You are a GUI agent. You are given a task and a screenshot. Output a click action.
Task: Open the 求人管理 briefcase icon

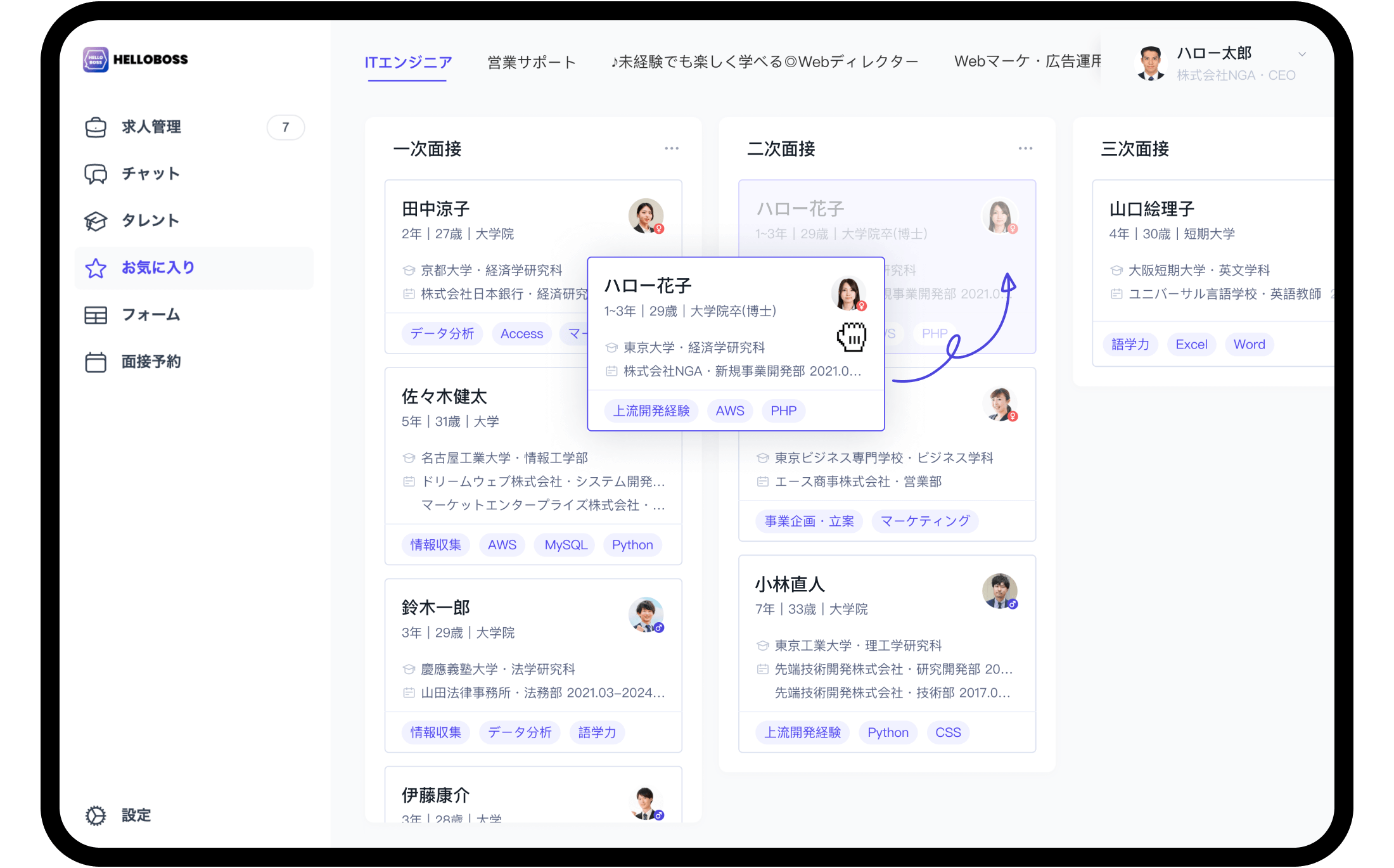(x=96, y=127)
